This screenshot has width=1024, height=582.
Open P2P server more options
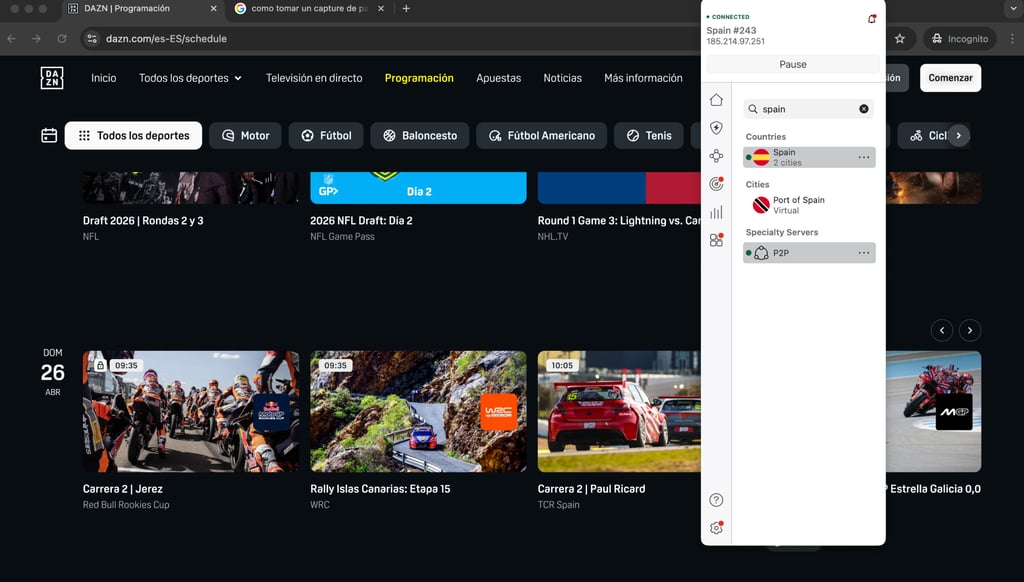pos(863,253)
